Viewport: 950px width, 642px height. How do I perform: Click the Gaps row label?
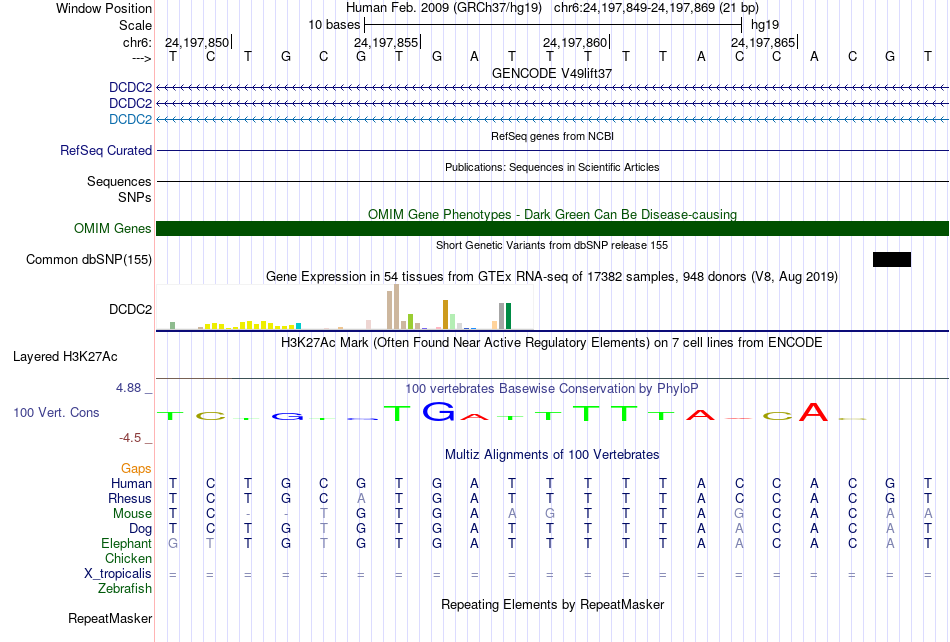pyautogui.click(x=136, y=469)
